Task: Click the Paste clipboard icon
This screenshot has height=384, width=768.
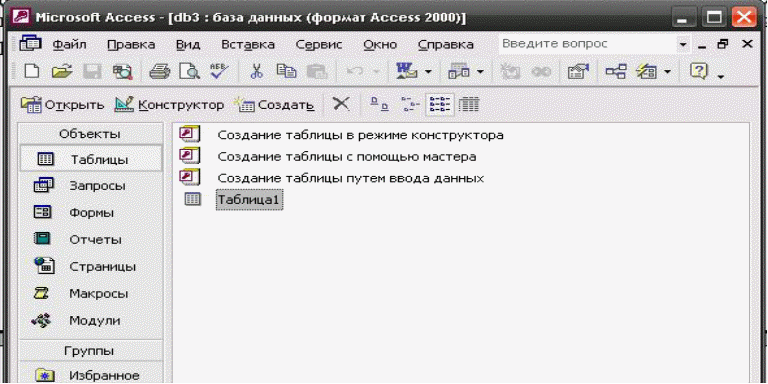Action: tap(316, 72)
